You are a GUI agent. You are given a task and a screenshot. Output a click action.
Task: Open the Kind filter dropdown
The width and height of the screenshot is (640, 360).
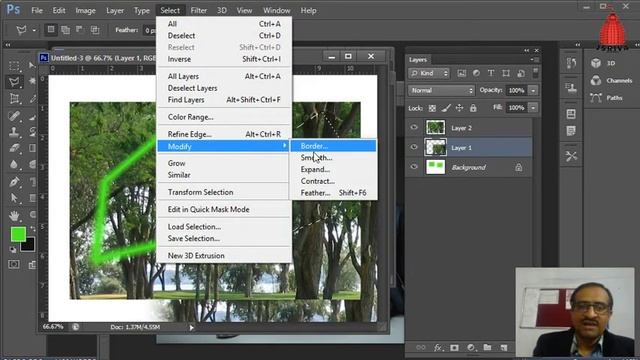[429, 73]
